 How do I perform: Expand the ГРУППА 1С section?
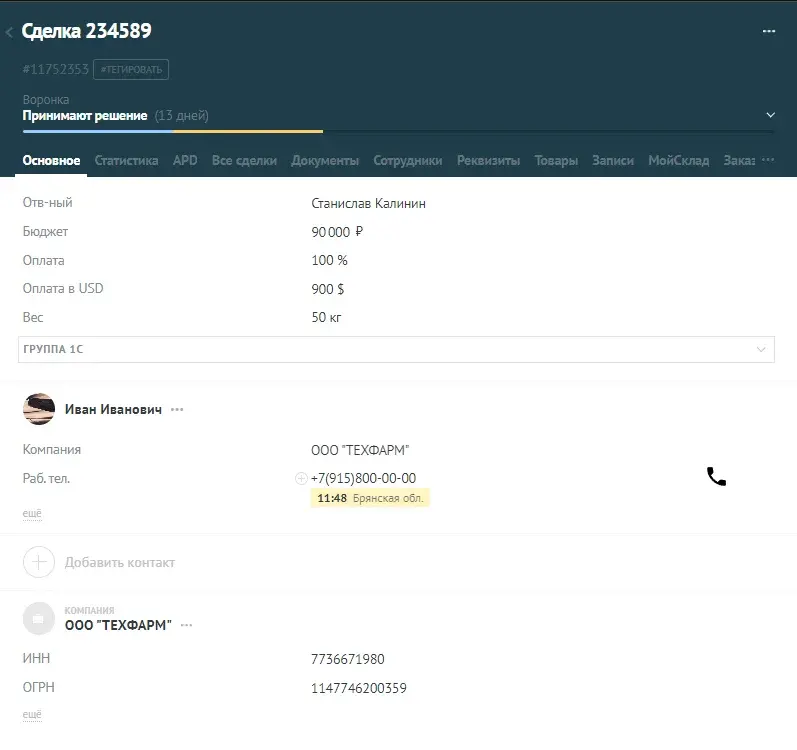click(x=396, y=349)
